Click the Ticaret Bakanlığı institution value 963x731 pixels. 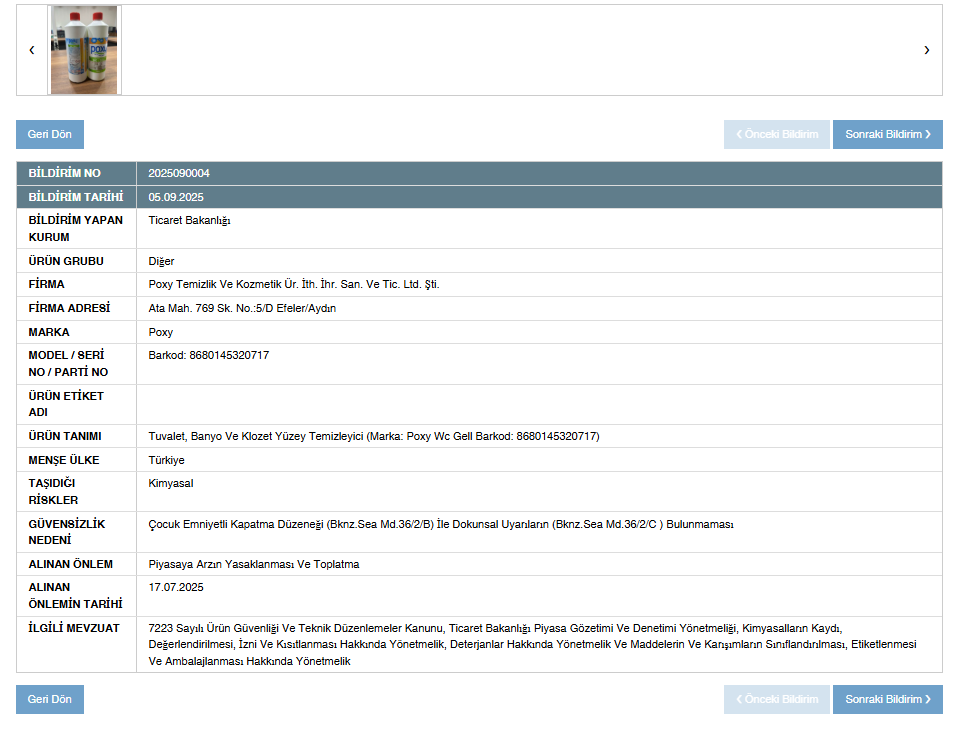(x=189, y=220)
